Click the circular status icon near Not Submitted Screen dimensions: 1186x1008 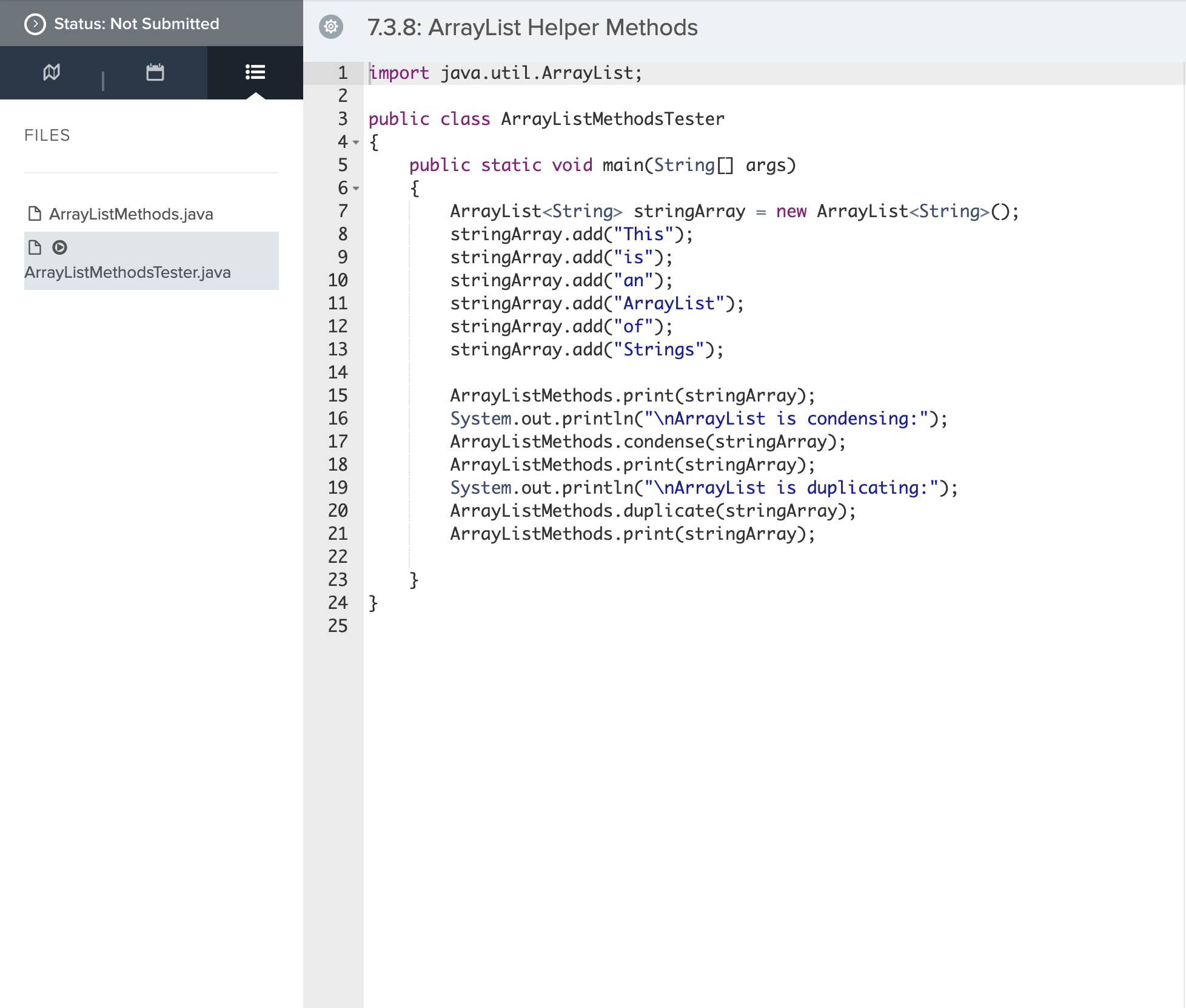35,24
